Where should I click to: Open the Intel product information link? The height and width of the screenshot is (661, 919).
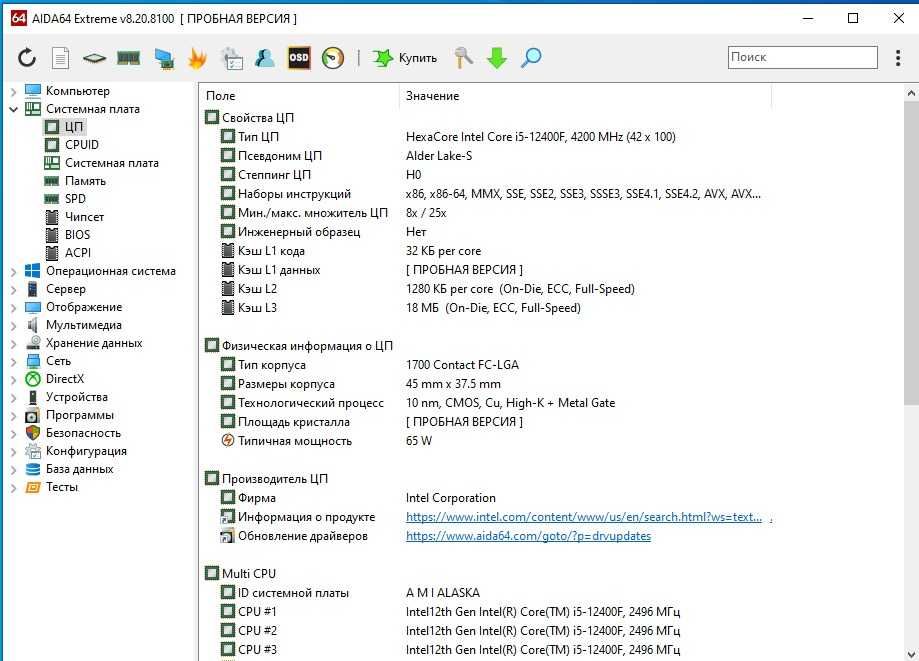pyautogui.click(x=584, y=517)
